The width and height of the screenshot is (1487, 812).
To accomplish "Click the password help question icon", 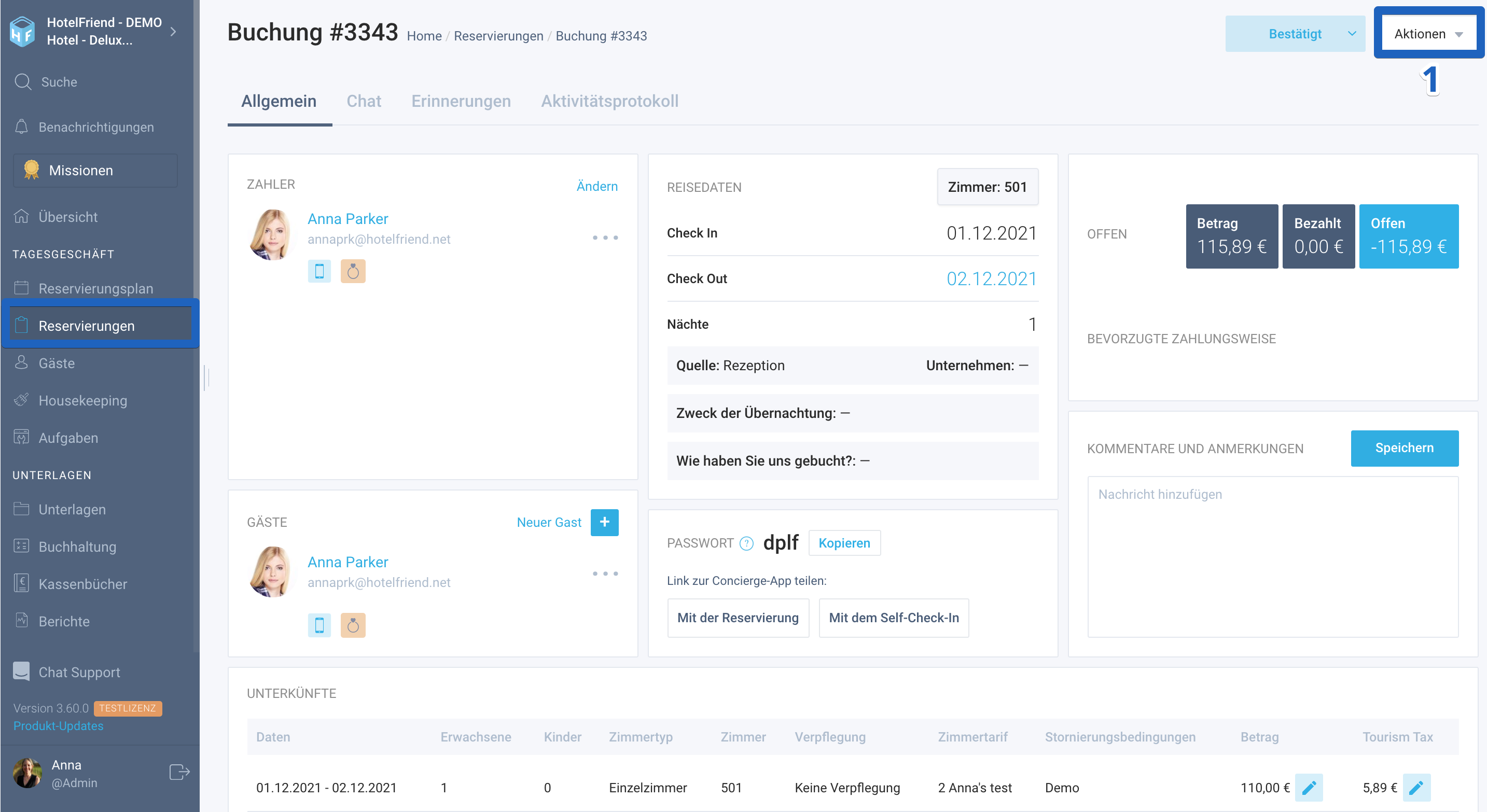I will [746, 543].
